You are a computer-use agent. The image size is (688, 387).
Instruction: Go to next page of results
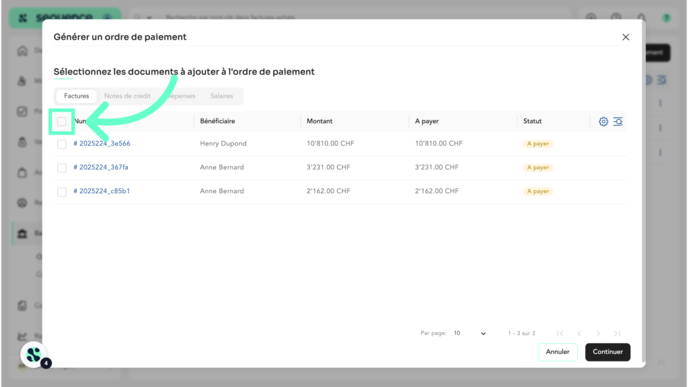[x=598, y=334]
